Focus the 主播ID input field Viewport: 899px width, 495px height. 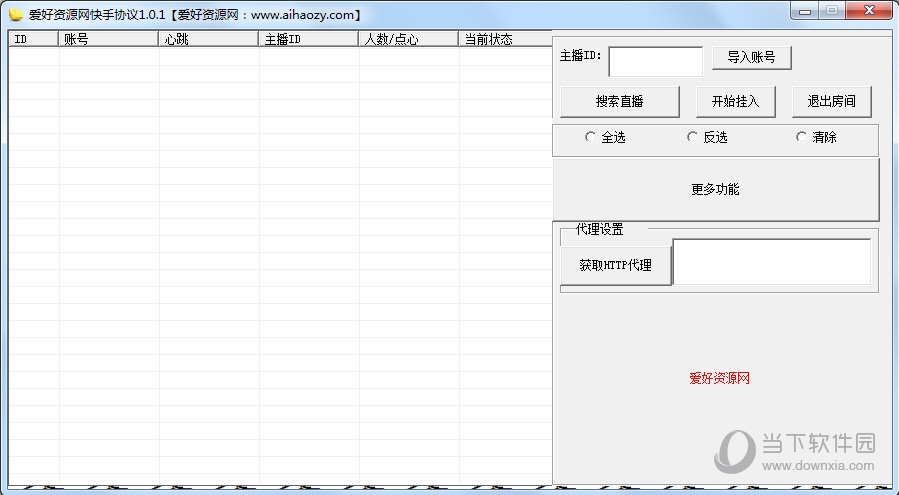pyautogui.click(x=655, y=61)
